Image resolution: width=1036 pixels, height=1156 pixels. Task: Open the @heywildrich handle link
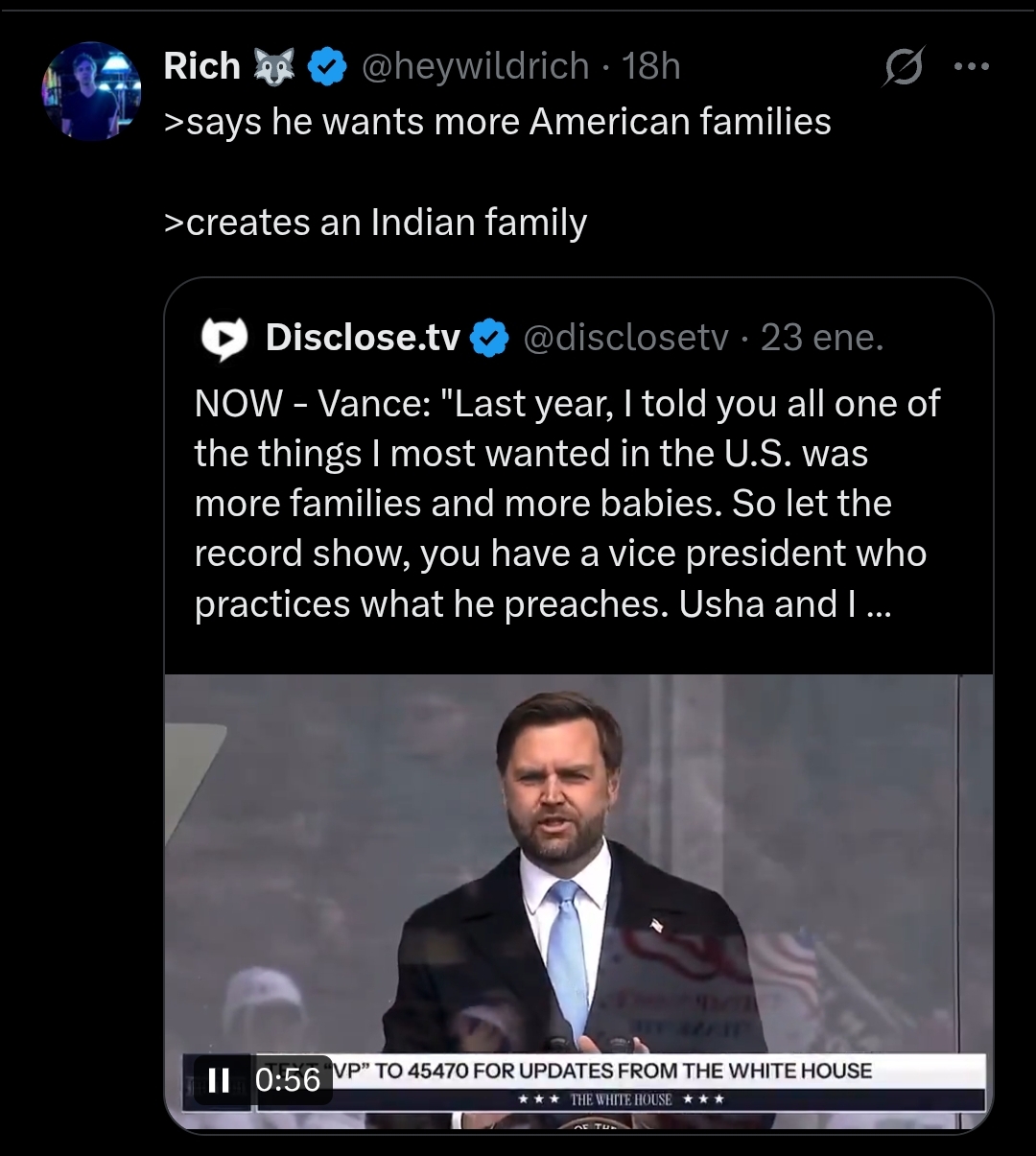pos(475,66)
